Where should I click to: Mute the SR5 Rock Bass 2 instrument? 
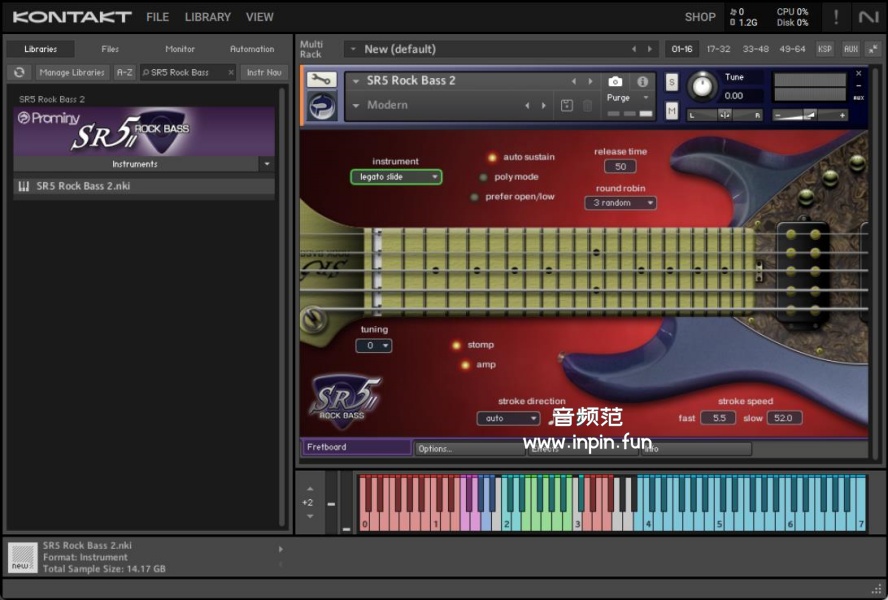coord(671,110)
